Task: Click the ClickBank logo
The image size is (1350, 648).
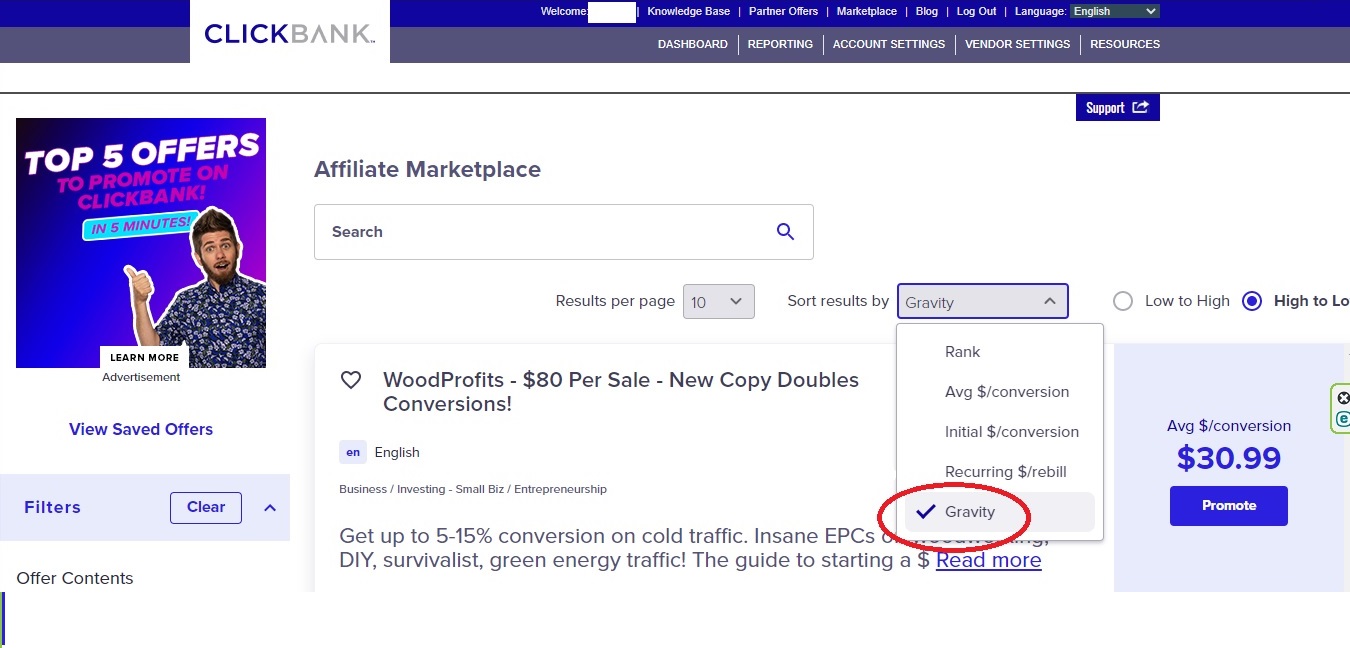Action: (289, 33)
